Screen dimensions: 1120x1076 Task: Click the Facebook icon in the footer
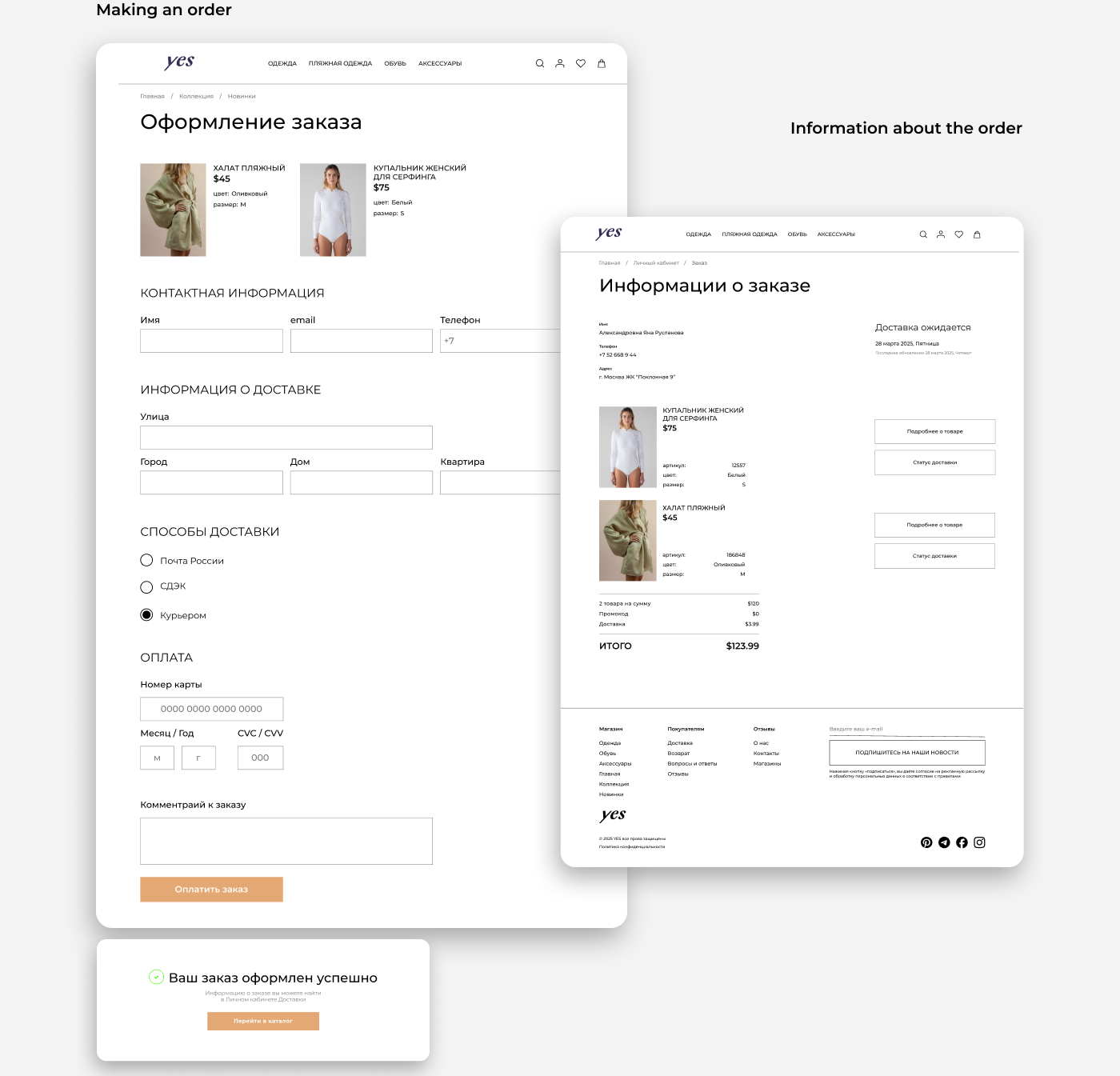click(x=962, y=842)
